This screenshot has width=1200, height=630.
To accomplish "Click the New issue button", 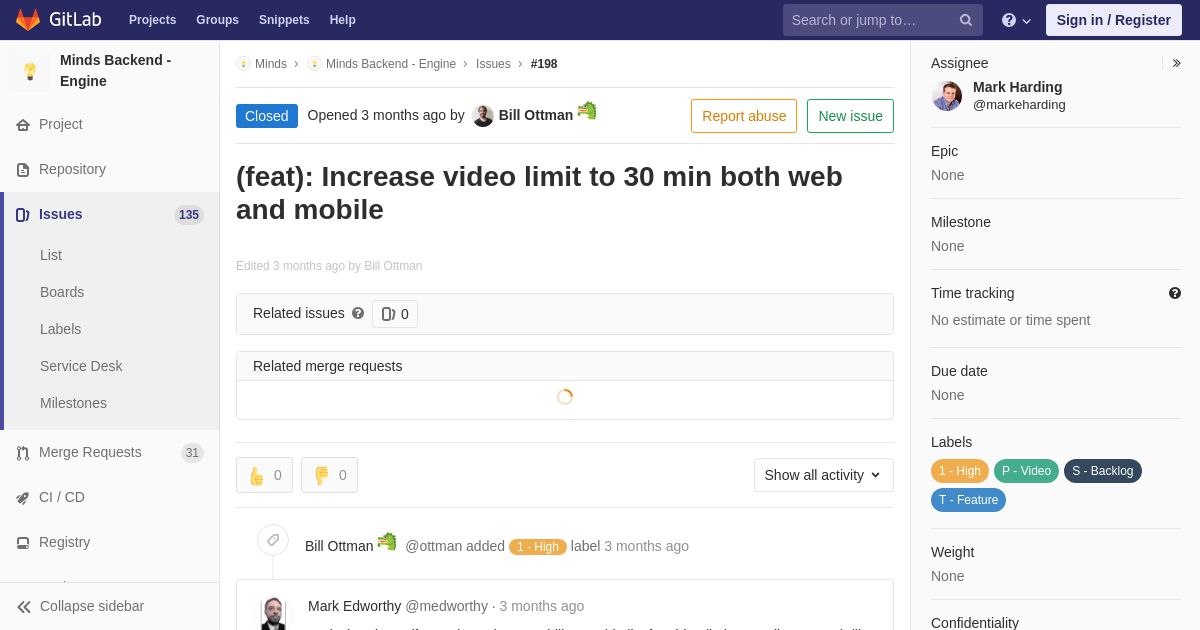I will tap(850, 116).
